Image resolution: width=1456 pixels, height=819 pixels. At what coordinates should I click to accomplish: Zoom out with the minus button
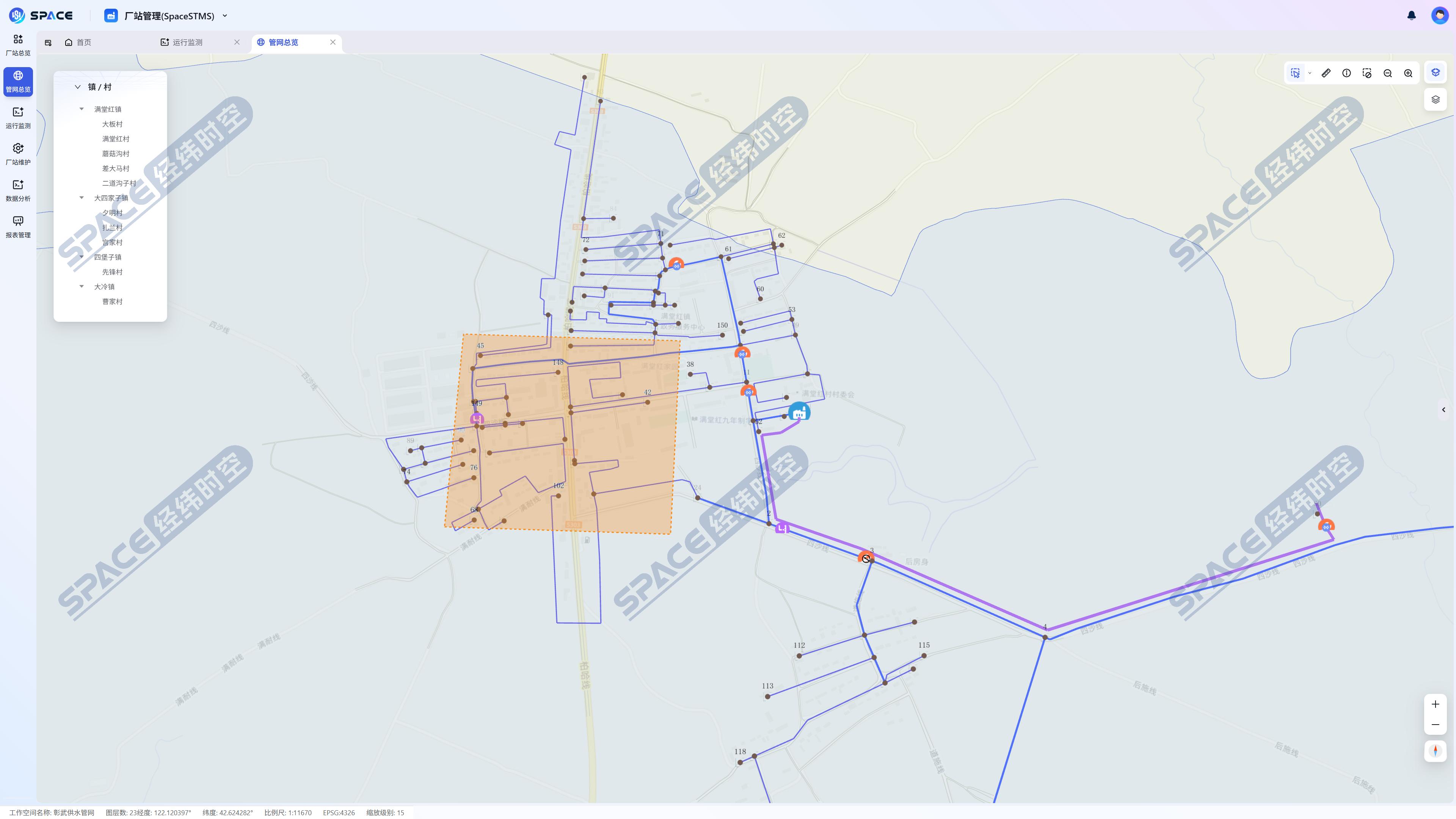tap(1435, 725)
